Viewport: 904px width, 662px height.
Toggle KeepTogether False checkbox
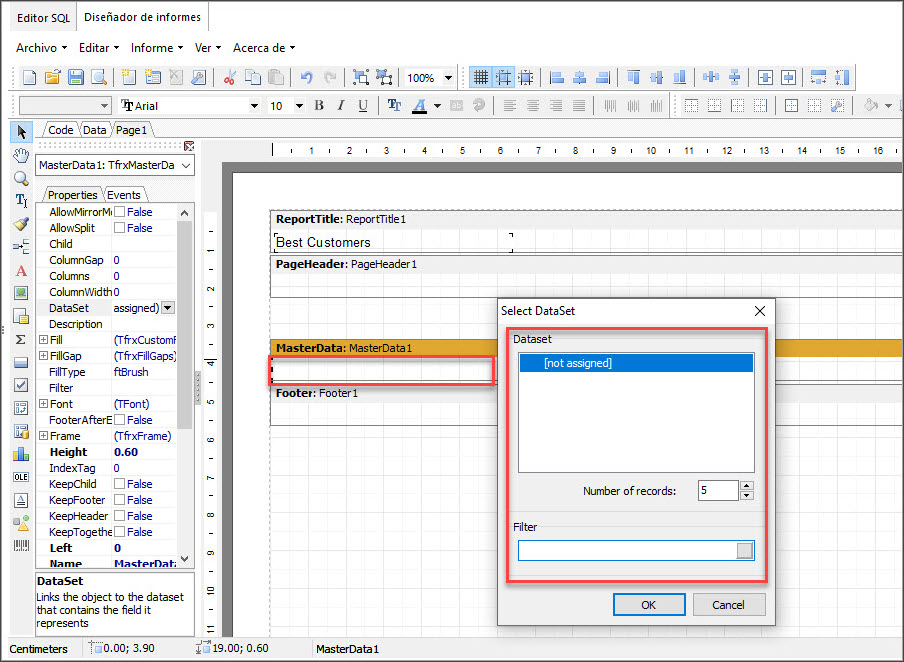coord(119,531)
